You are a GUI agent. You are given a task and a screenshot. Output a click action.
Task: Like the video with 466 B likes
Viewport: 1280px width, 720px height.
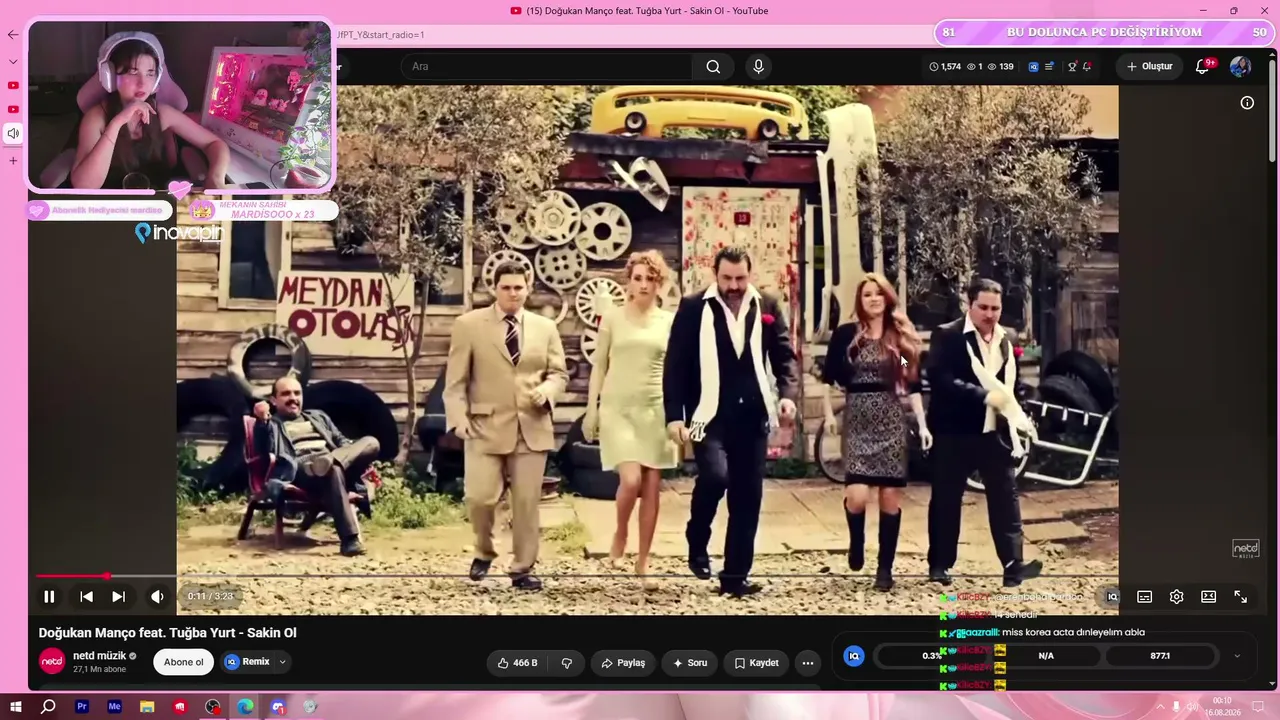coord(518,663)
